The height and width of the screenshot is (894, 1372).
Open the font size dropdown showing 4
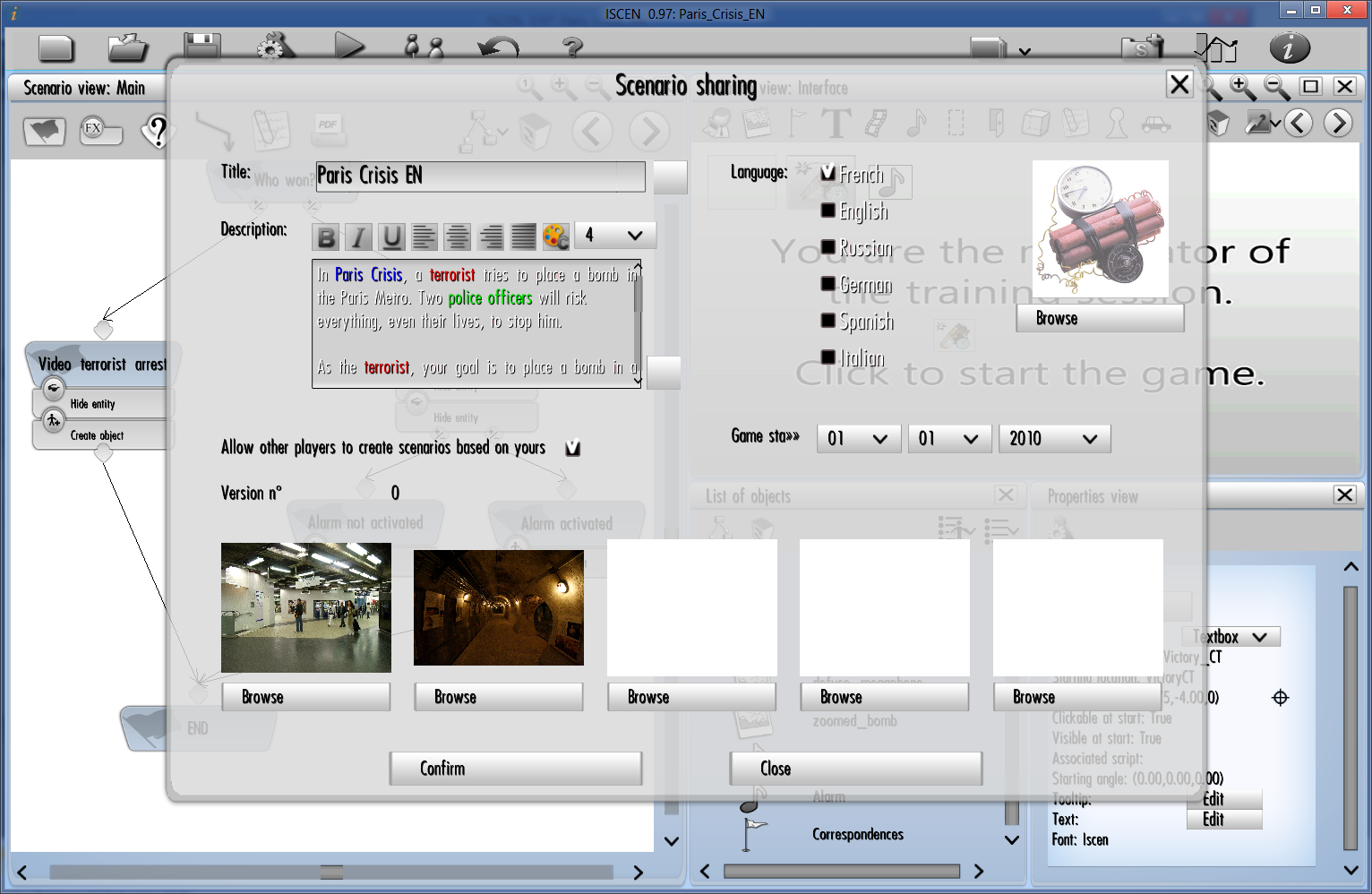tap(615, 236)
